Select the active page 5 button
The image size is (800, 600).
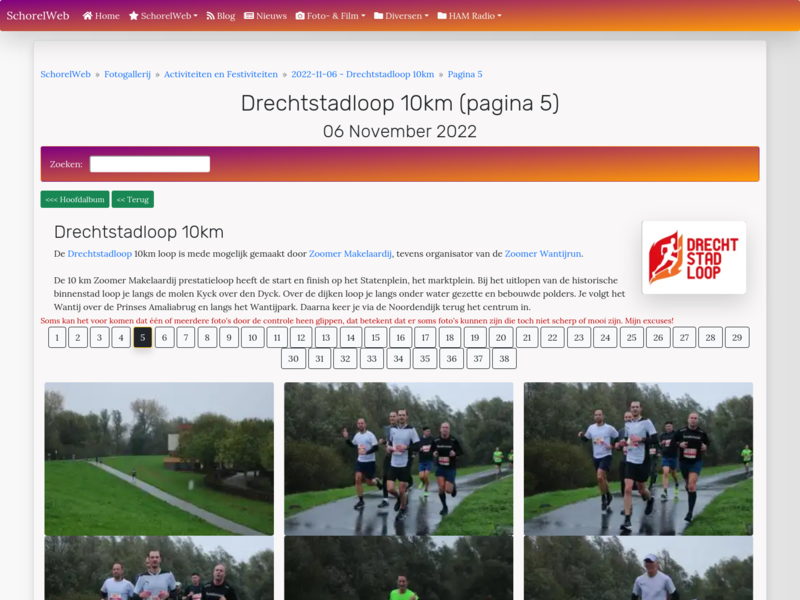click(143, 337)
